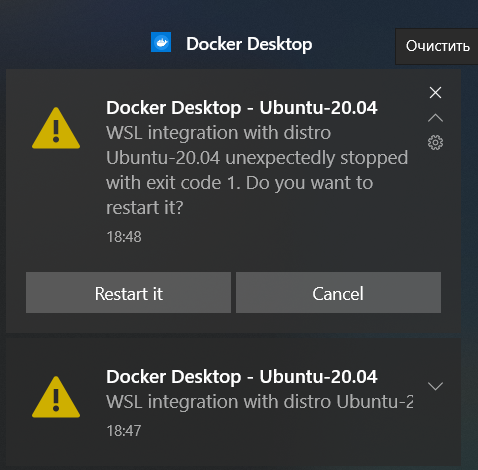The width and height of the screenshot is (478, 470).
Task: Click the Restart it button
Action: [128, 293]
